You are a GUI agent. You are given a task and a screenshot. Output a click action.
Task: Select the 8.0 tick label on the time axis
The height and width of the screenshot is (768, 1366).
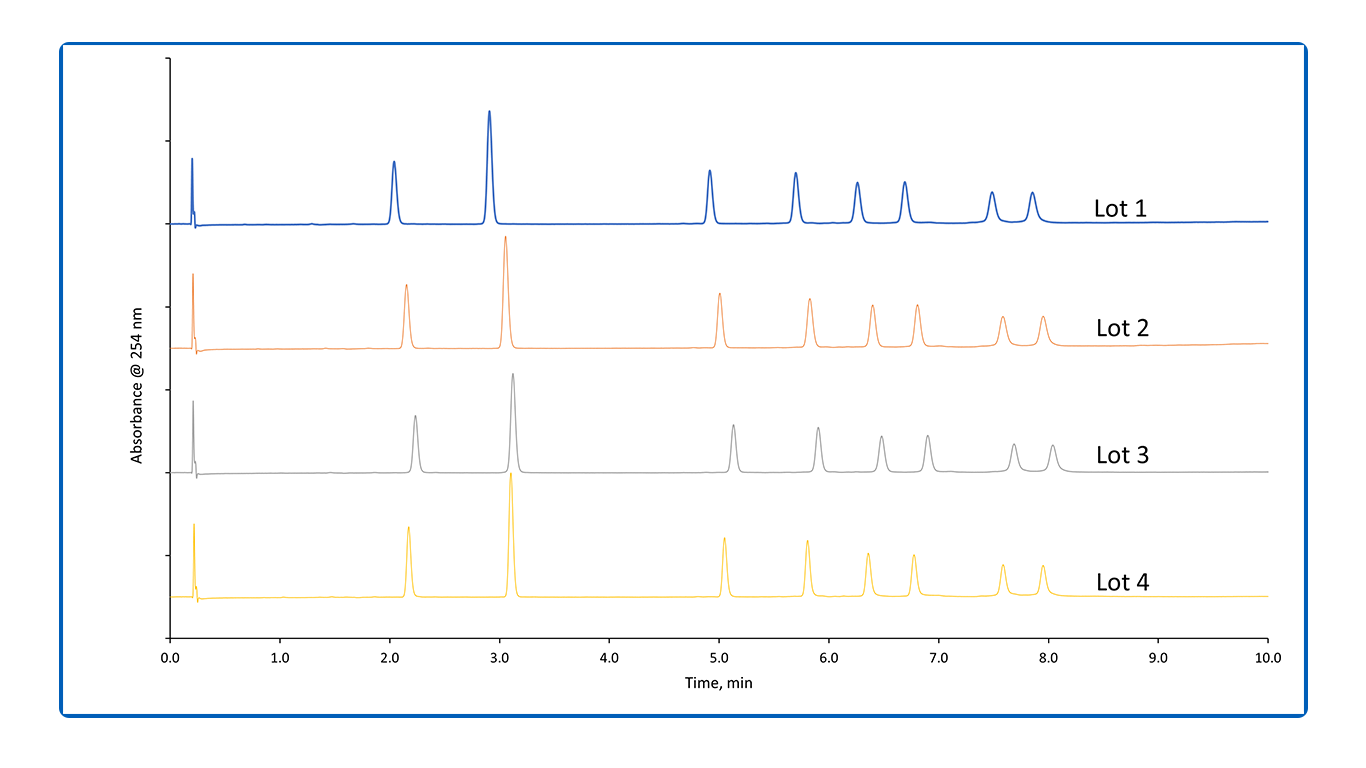pyautogui.click(x=1048, y=658)
